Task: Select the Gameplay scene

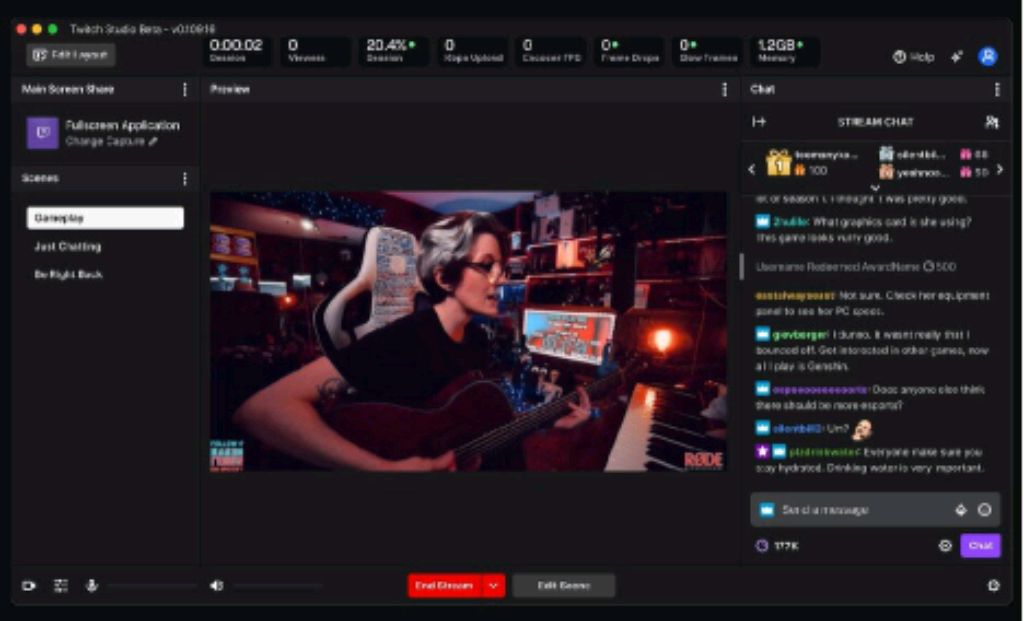Action: 105,218
